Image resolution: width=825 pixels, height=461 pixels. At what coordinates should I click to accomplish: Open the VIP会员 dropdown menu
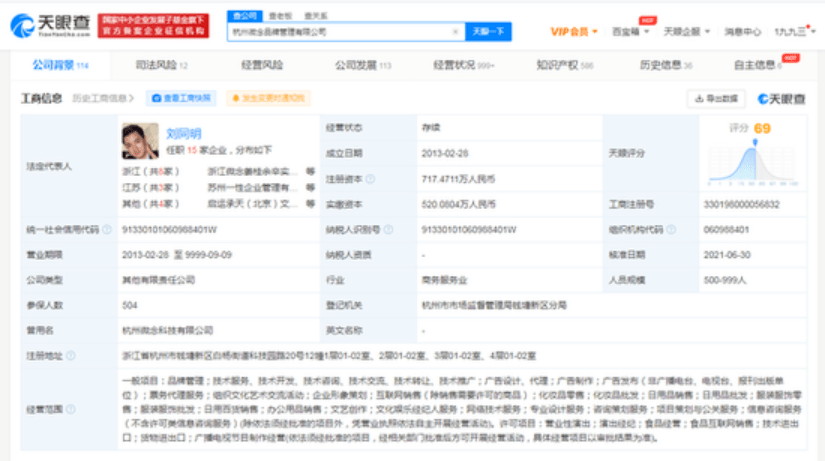coord(574,32)
